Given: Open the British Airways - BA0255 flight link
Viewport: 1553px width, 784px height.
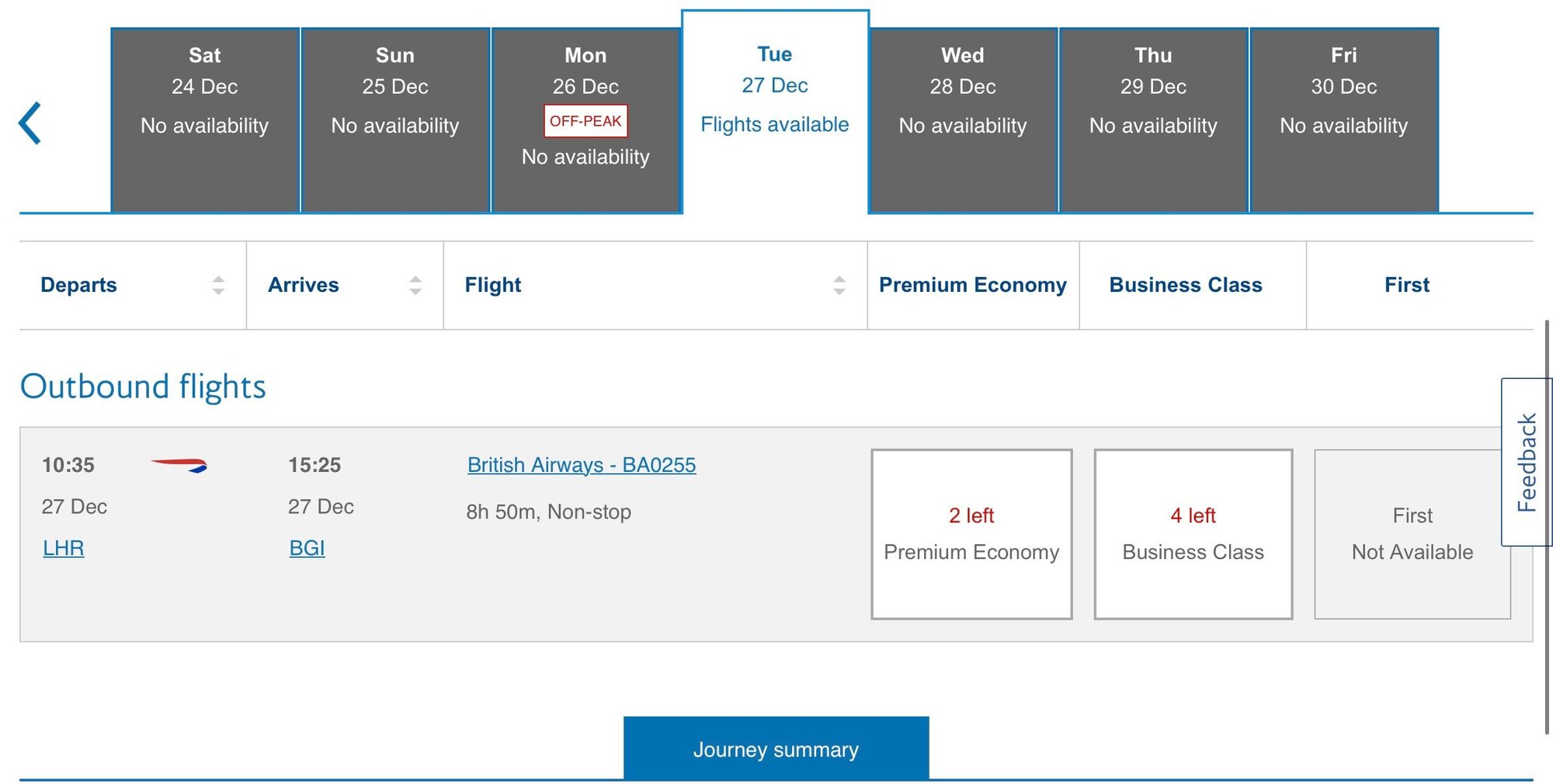Looking at the screenshot, I should pyautogui.click(x=582, y=465).
